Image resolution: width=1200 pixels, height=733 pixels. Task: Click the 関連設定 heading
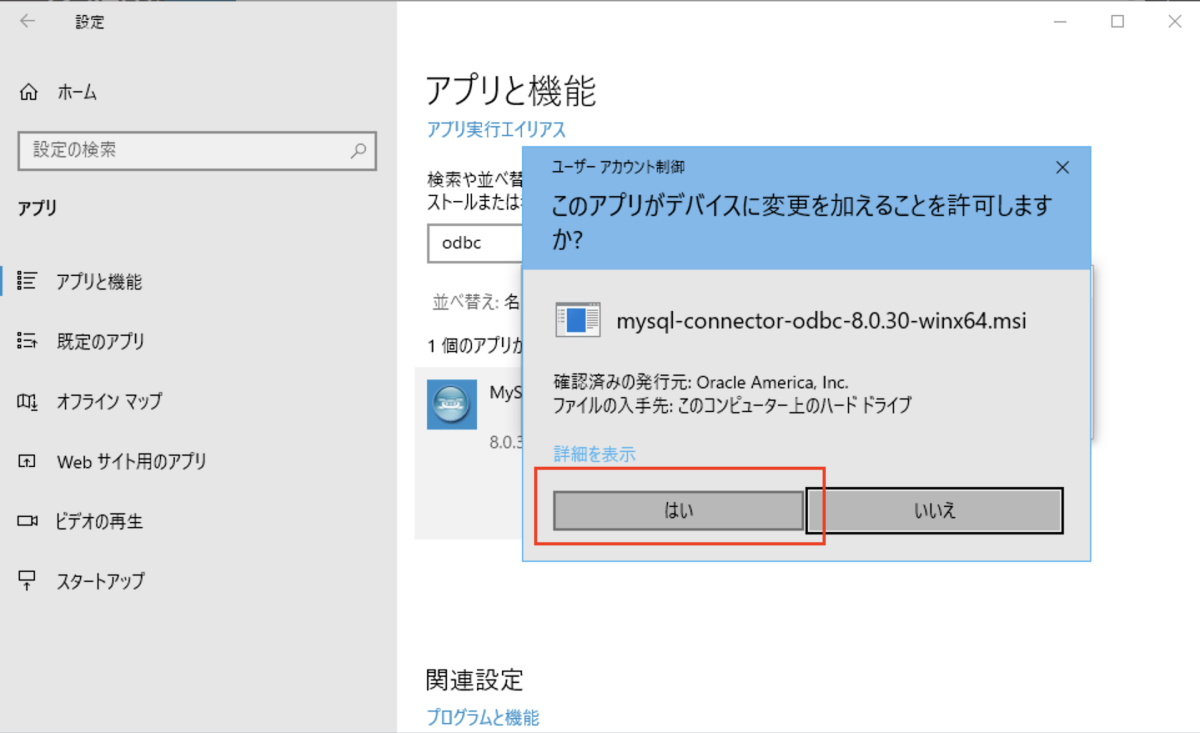pyautogui.click(x=475, y=680)
